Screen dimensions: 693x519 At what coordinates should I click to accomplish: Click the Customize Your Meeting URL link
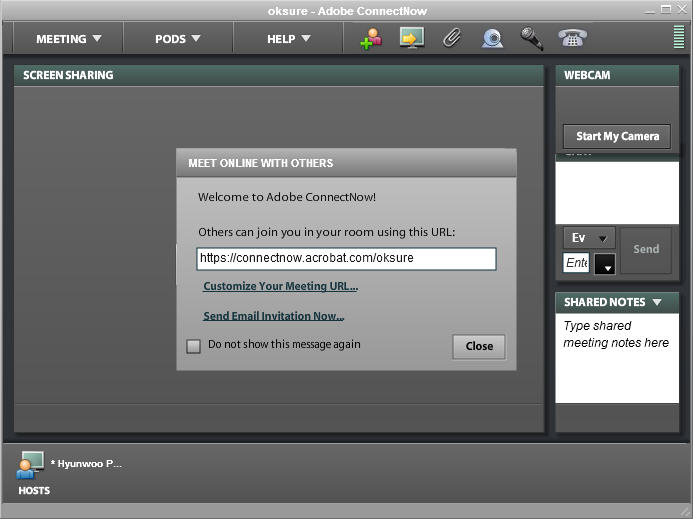click(280, 286)
